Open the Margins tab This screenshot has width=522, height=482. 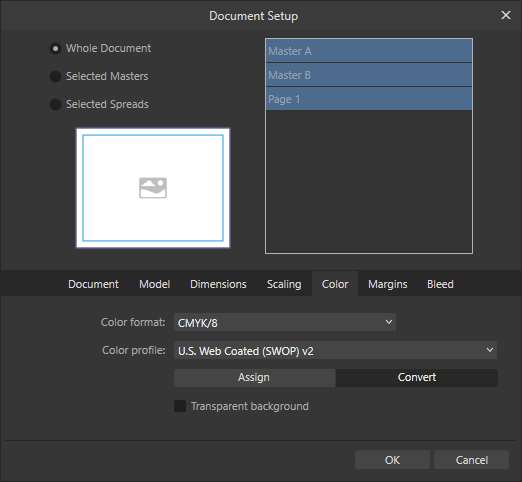pos(387,284)
